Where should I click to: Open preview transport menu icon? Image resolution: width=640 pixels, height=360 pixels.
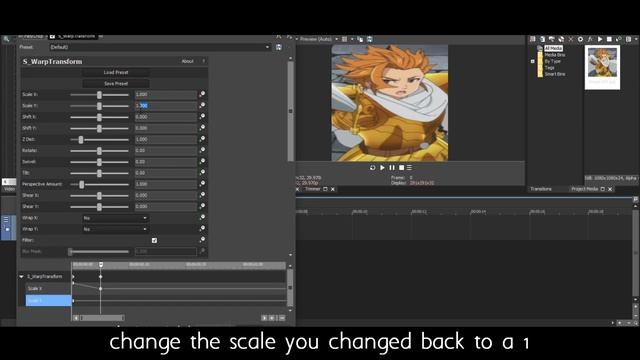tap(409, 168)
